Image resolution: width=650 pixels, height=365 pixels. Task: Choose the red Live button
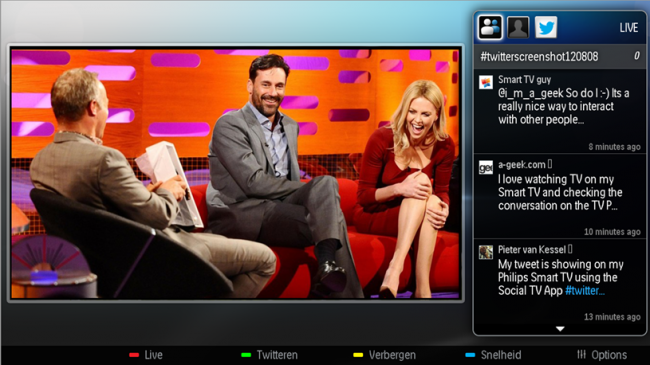(x=146, y=355)
